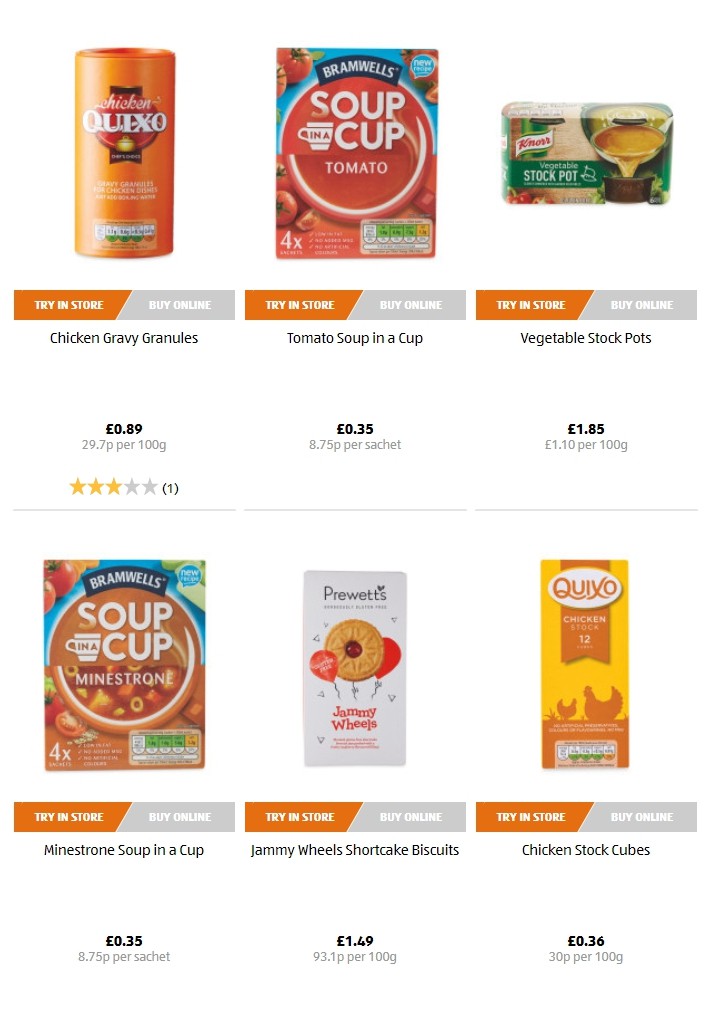The width and height of the screenshot is (708, 1018).
Task: Click BUY ONLINE under Jammy Wheels Shortcake Biscuits
Action: click(413, 817)
